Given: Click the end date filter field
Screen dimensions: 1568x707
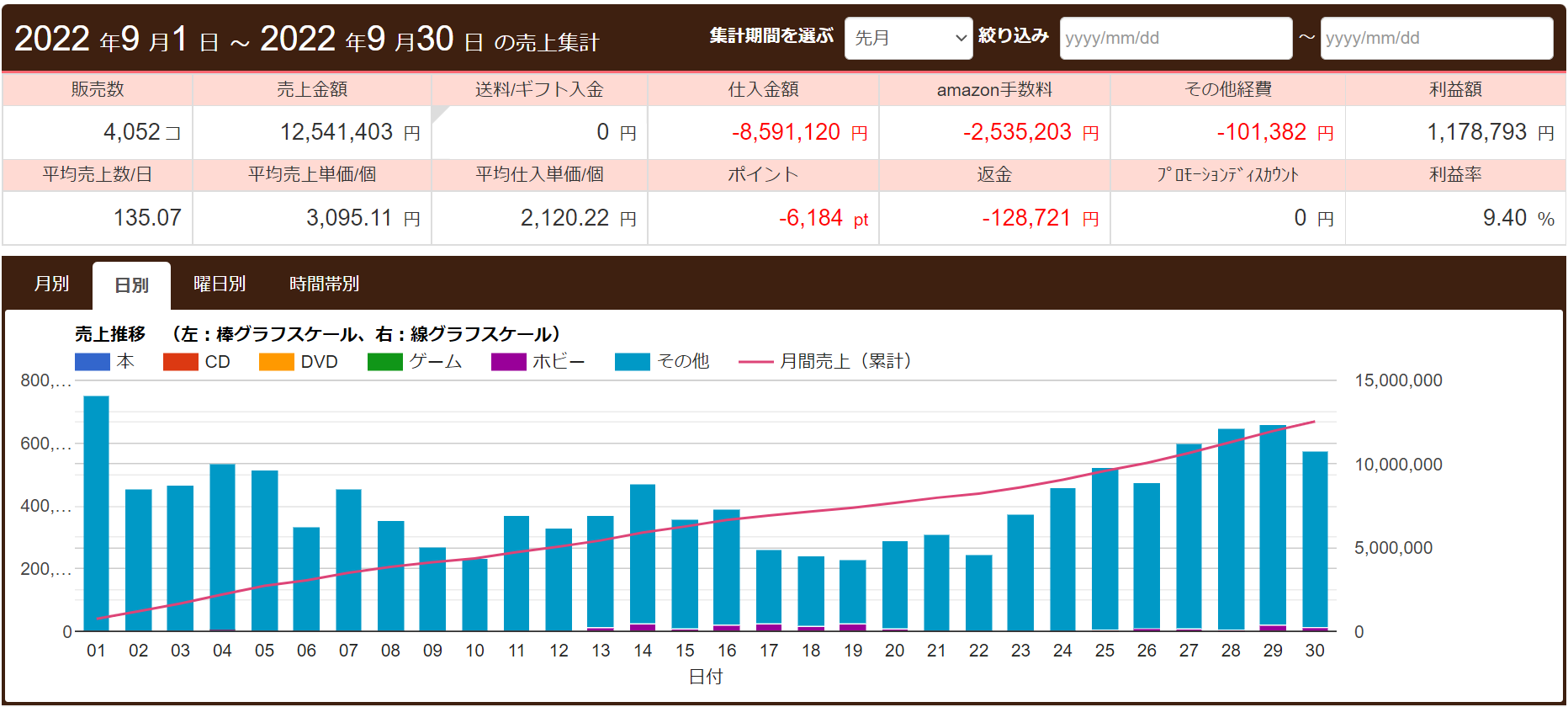Looking at the screenshot, I should [1436, 38].
